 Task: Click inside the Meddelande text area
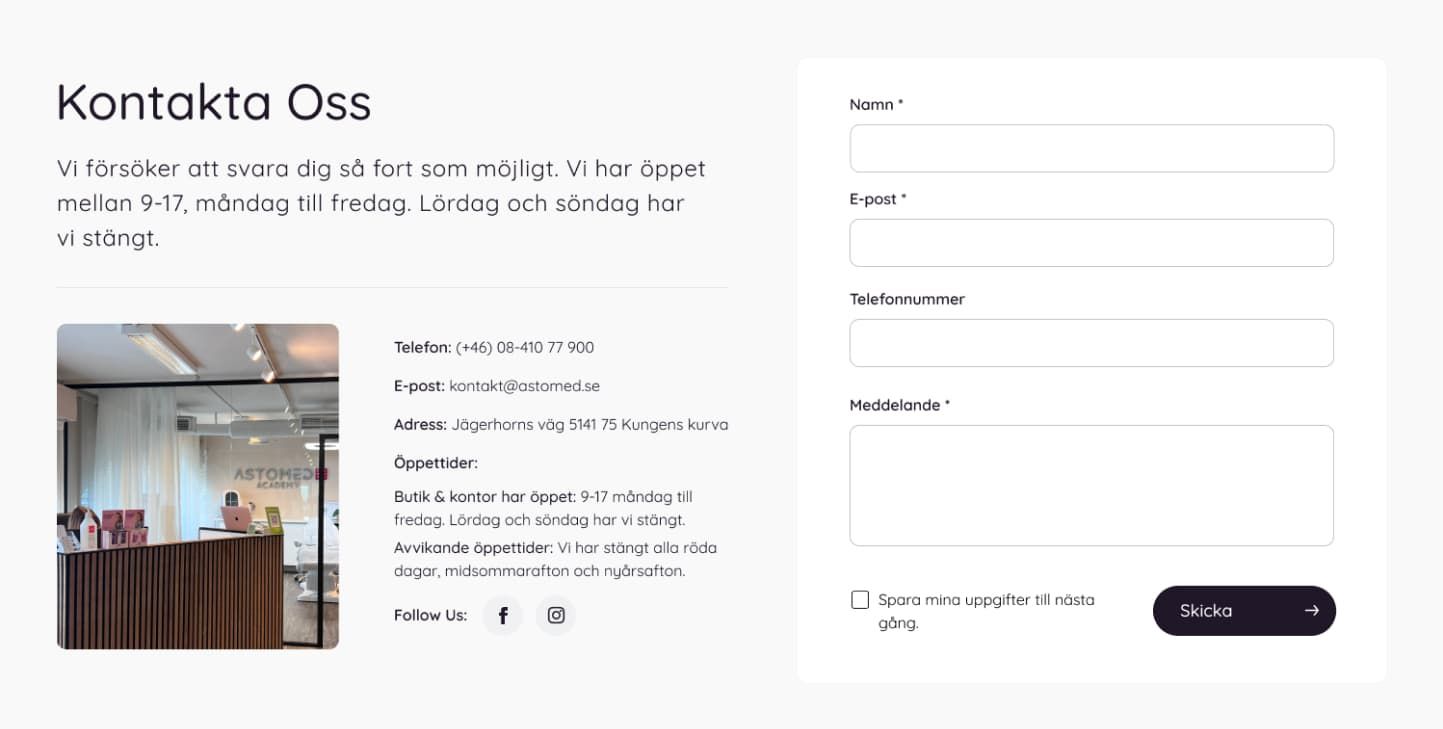coord(1091,485)
